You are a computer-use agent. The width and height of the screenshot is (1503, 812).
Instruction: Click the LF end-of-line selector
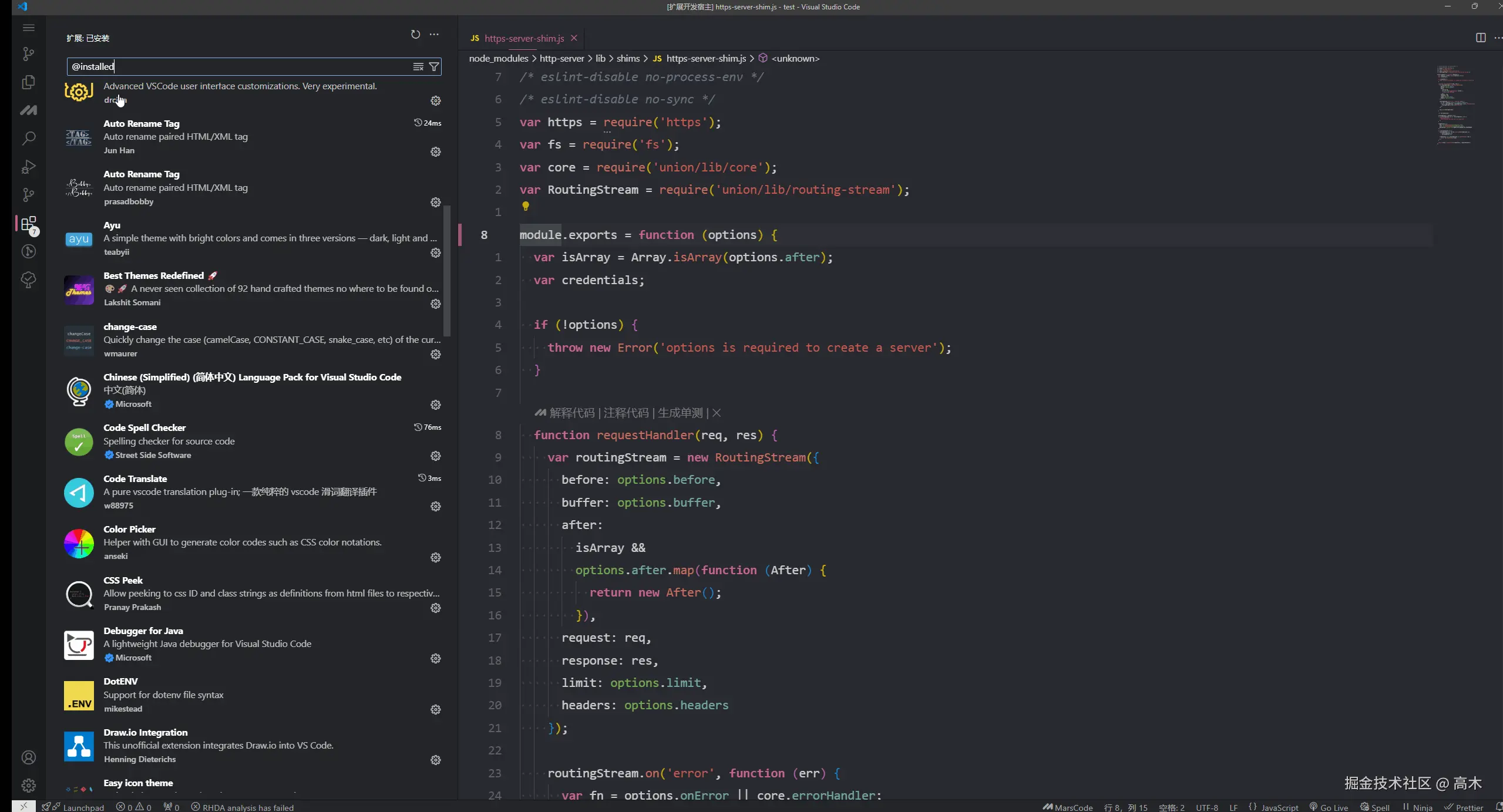pyautogui.click(x=1233, y=807)
